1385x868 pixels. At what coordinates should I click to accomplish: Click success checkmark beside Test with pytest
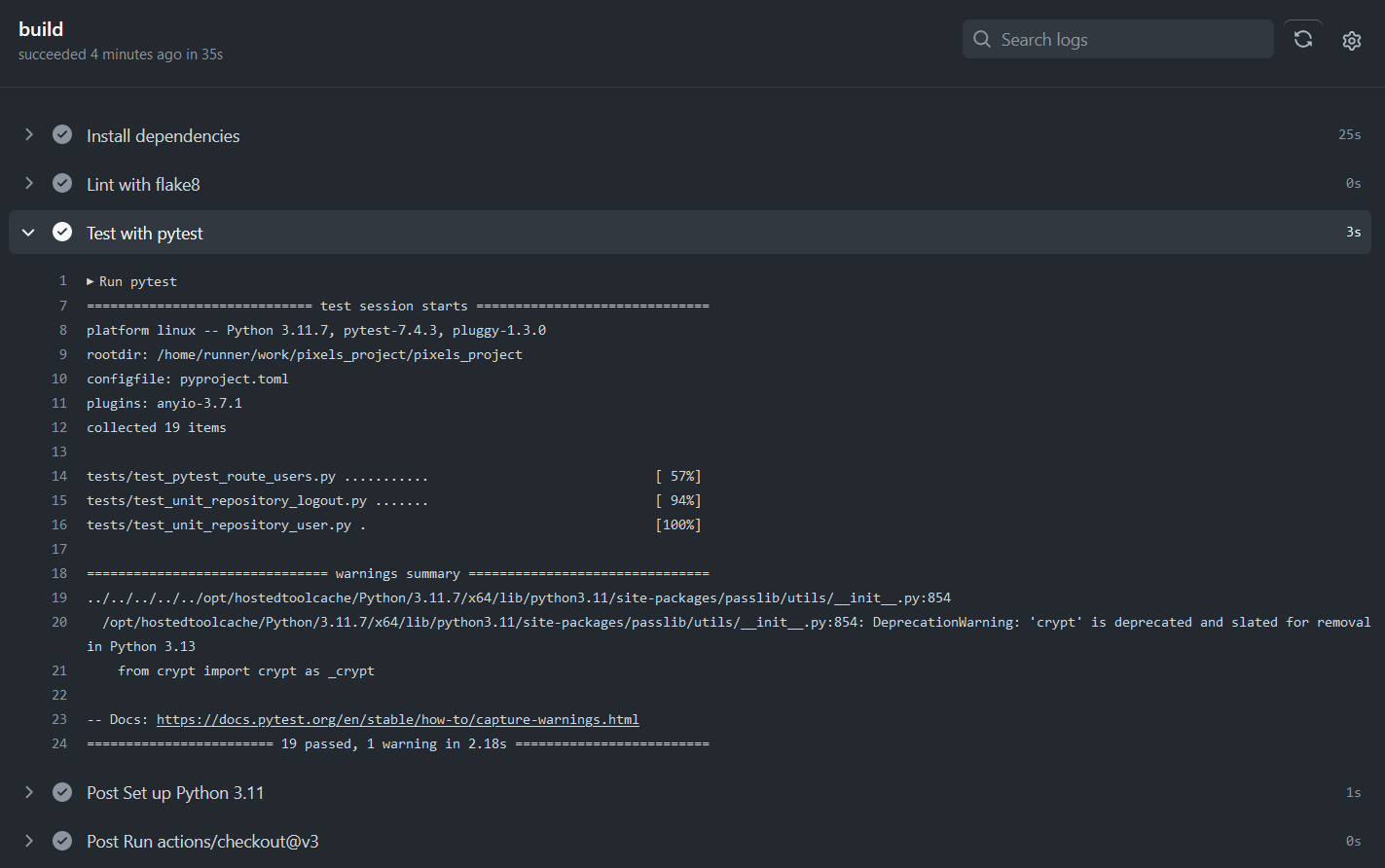(62, 232)
